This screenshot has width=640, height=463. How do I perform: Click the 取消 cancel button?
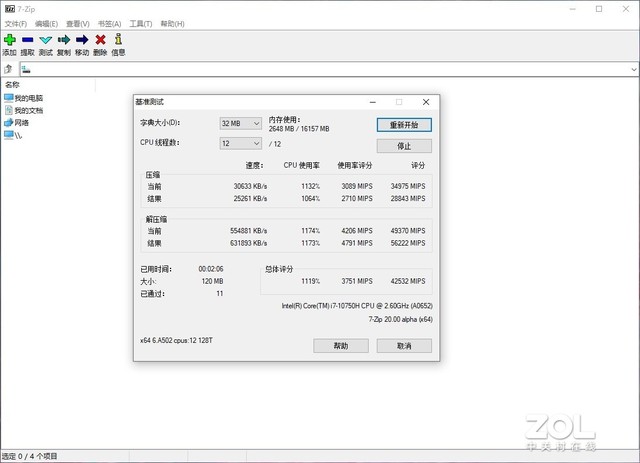click(x=404, y=346)
